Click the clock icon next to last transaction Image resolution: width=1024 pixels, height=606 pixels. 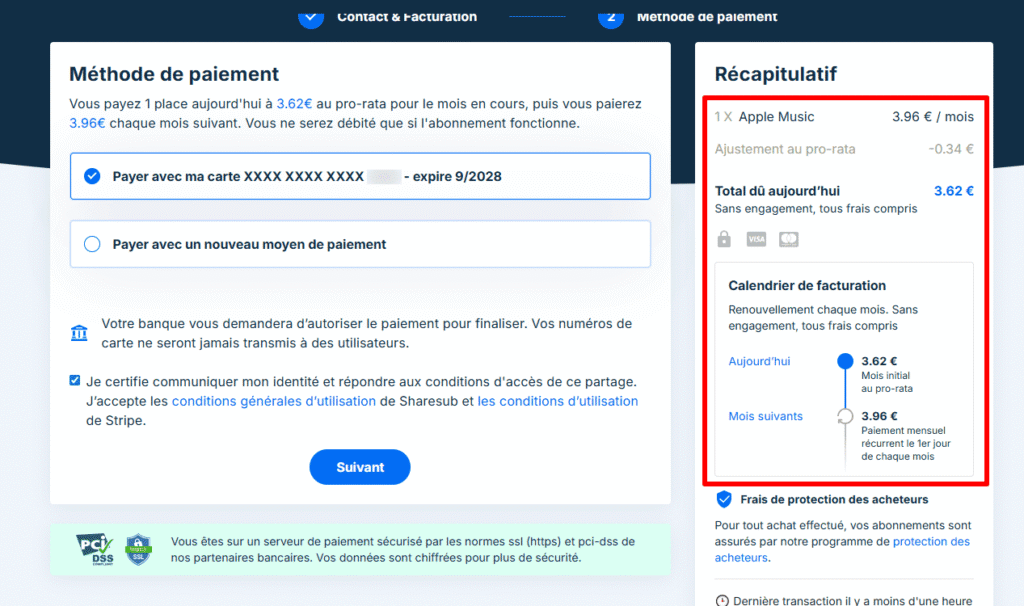point(721,600)
